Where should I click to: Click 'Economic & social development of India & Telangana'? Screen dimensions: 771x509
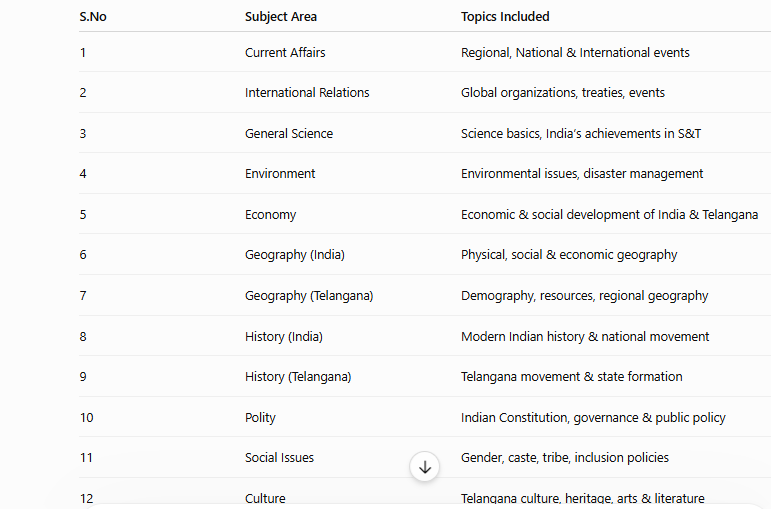point(609,214)
